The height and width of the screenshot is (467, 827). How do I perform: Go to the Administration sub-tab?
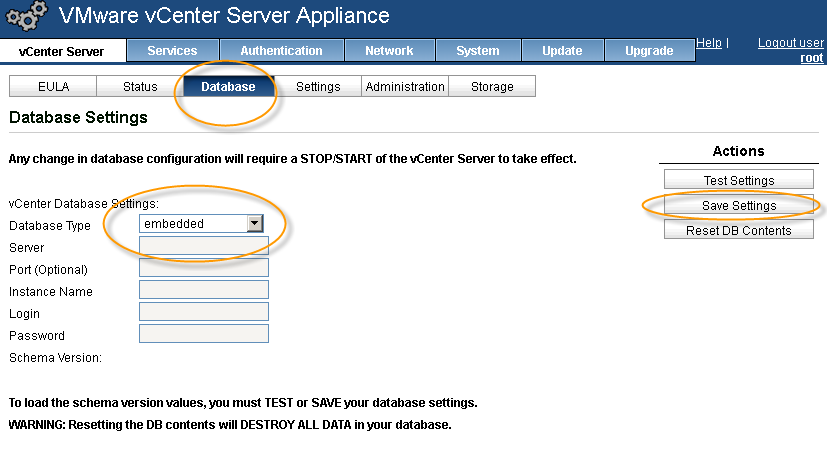(405, 87)
